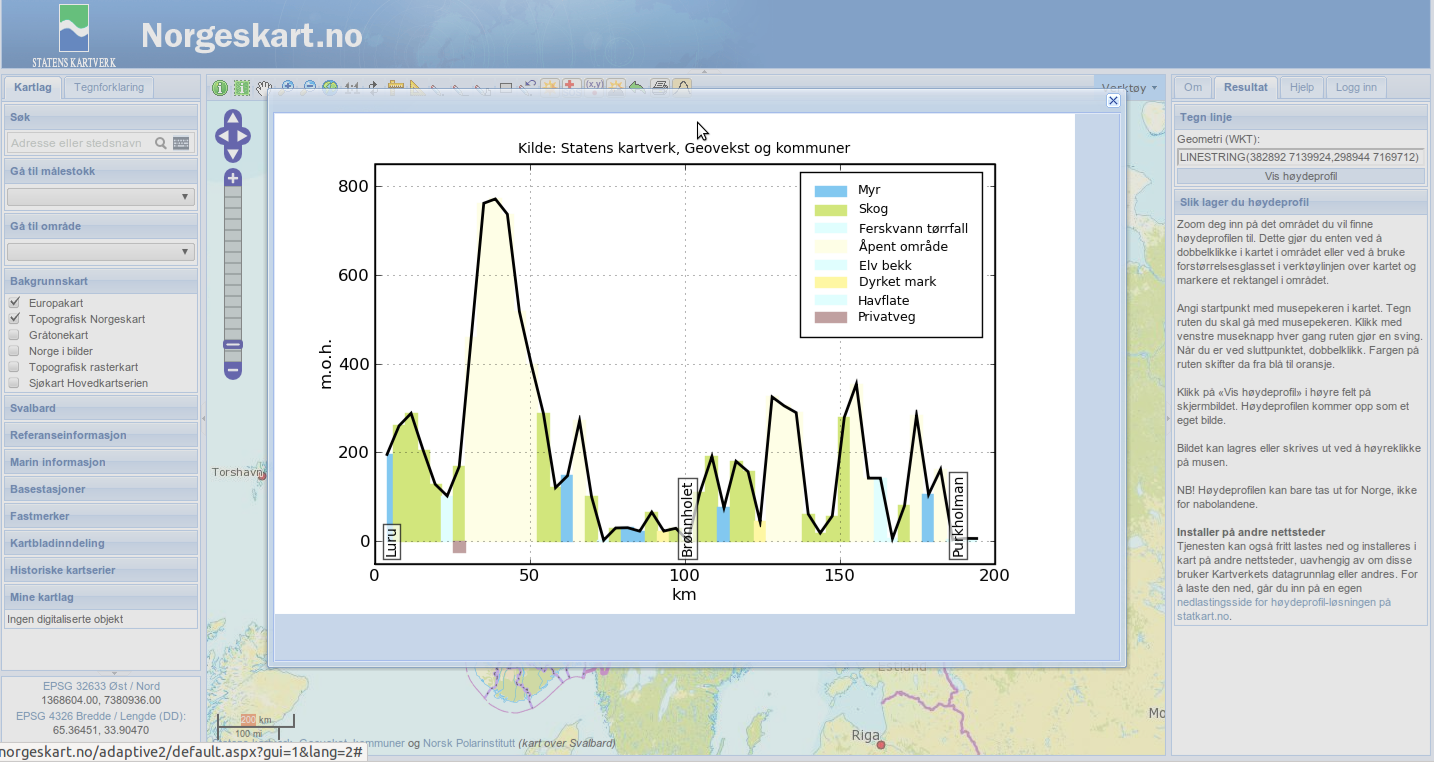Enable the Topografisk rasterkart layer
Screen dimensions: 1434x762
(14, 366)
